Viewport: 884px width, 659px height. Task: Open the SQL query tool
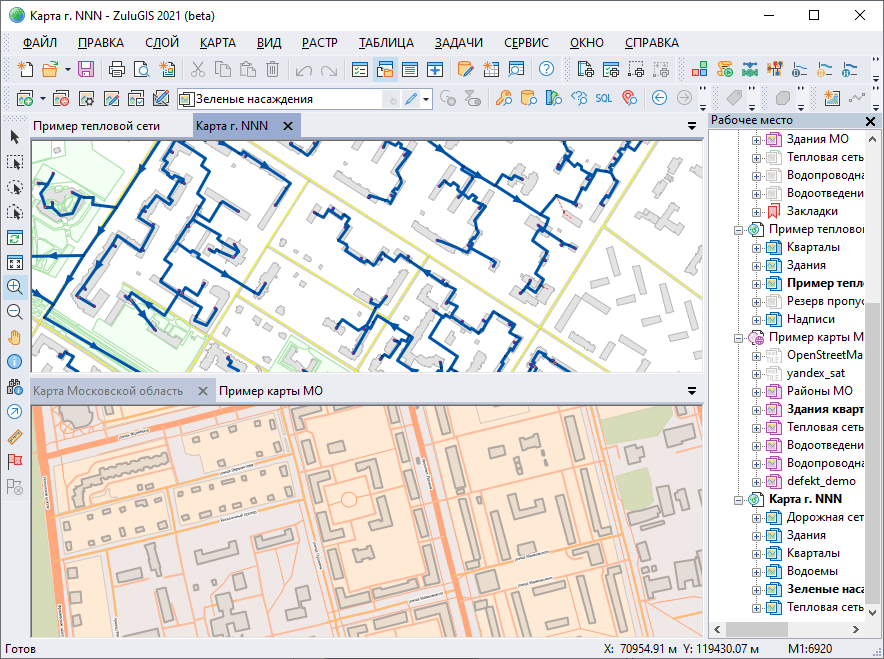(x=604, y=98)
